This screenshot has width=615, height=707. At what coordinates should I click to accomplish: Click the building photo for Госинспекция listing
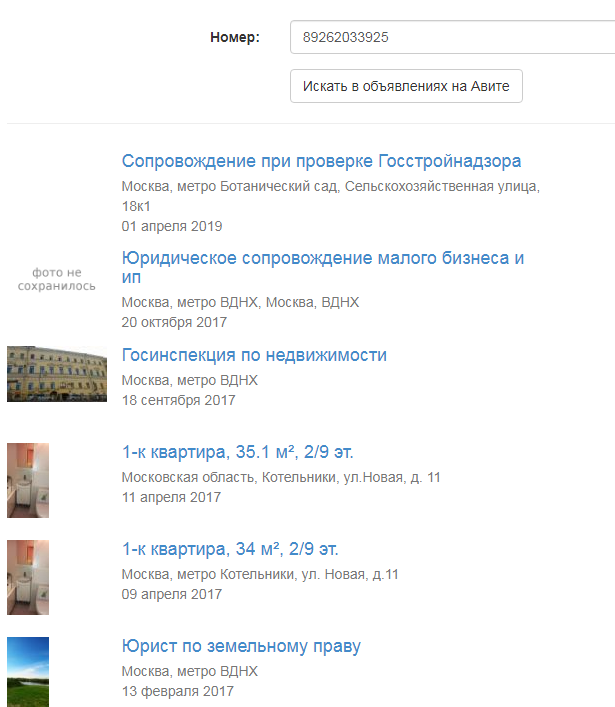(x=57, y=374)
